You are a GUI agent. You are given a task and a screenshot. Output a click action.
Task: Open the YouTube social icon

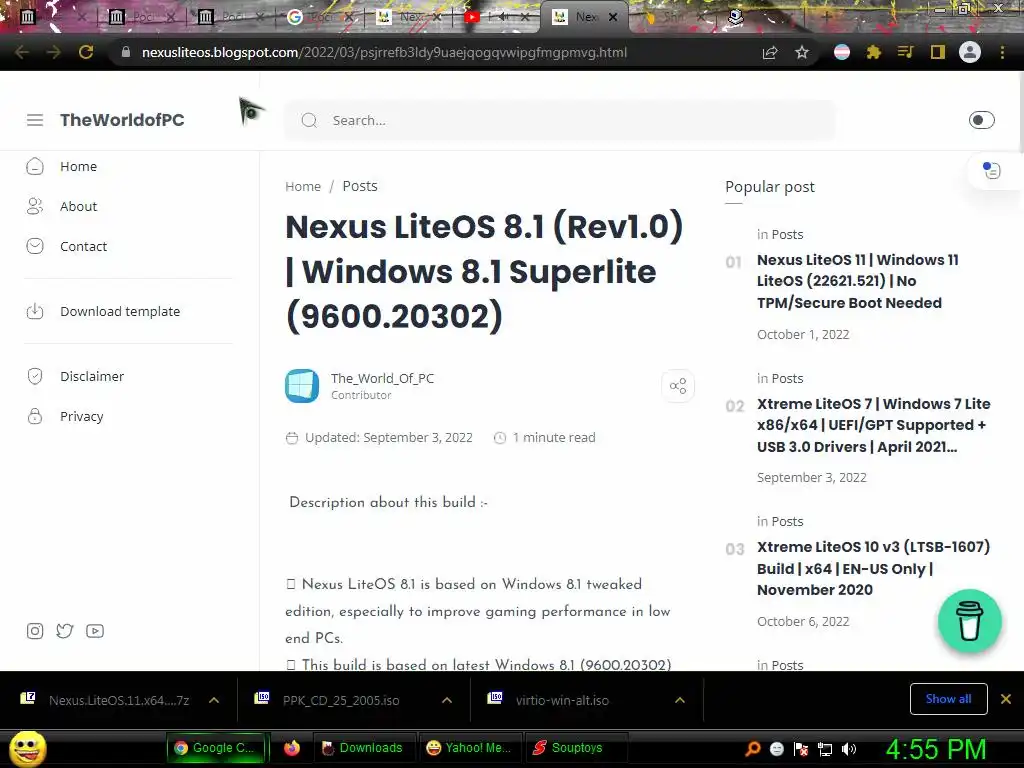click(x=95, y=631)
